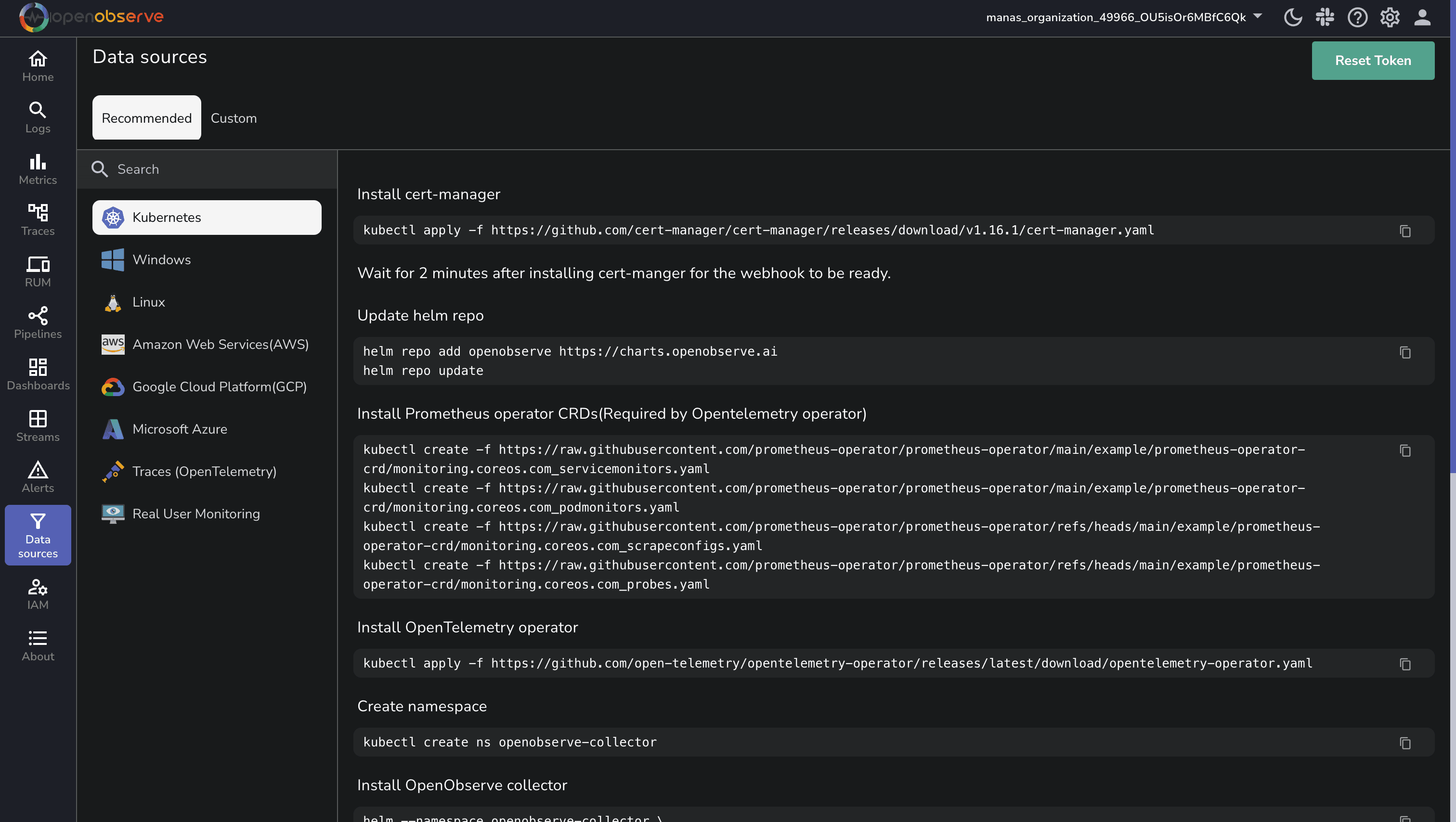
Task: Click the Reset Token button
Action: (x=1372, y=60)
